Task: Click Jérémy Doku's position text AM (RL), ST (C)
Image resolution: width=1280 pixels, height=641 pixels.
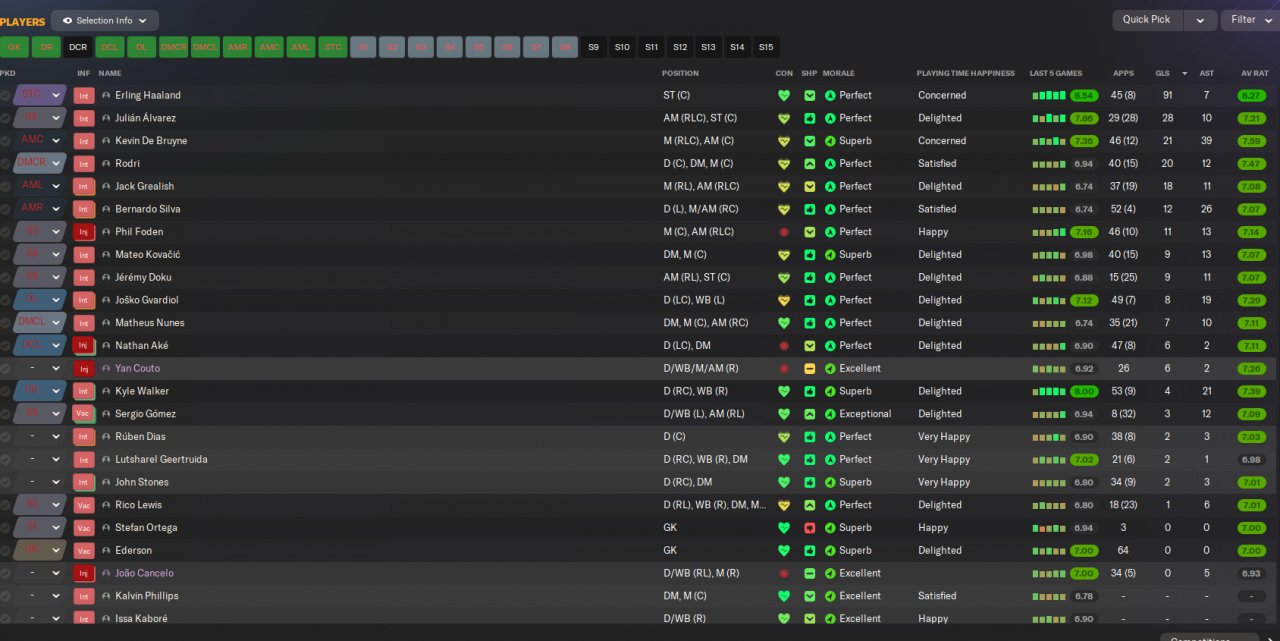Action: (x=696, y=278)
